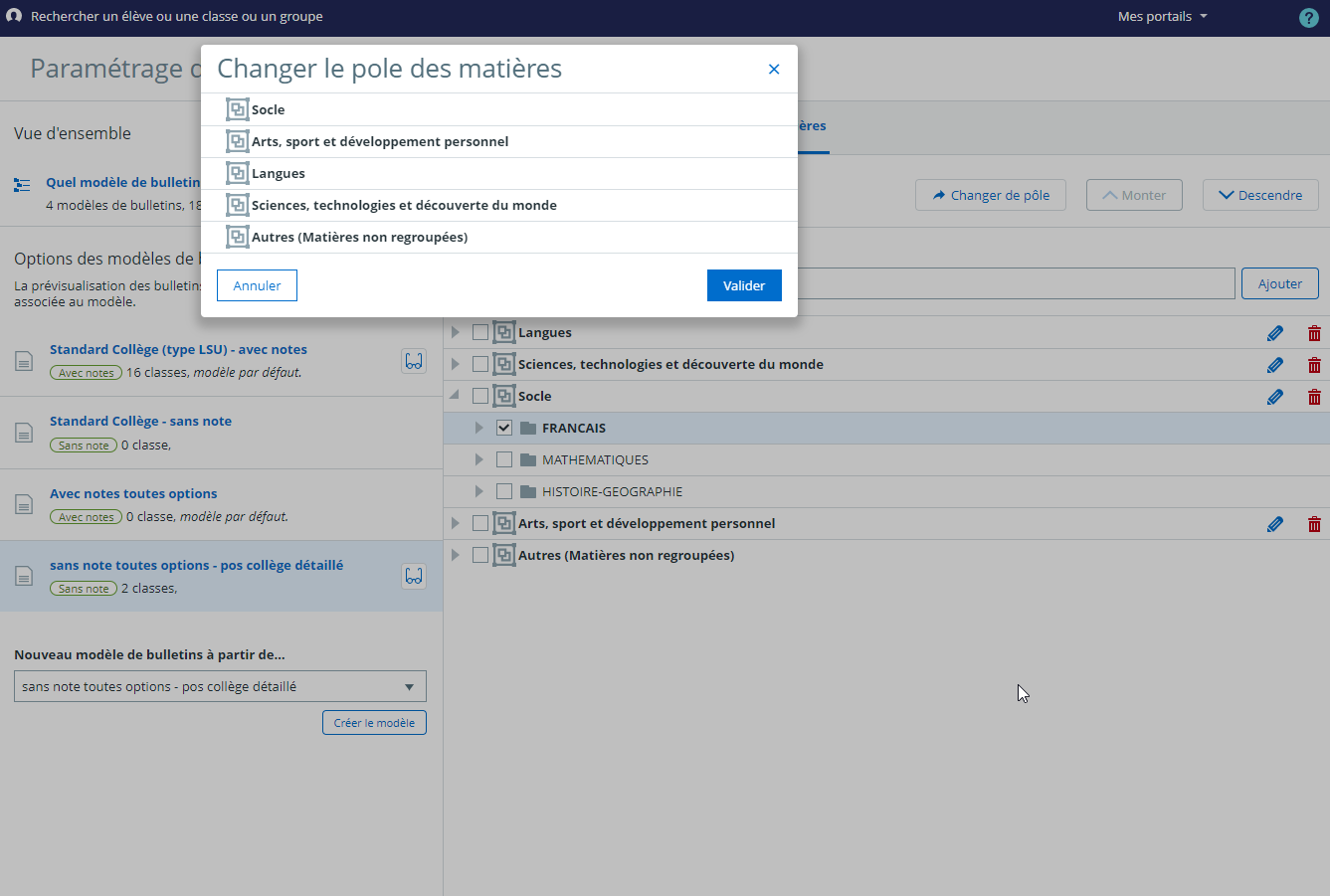Select Autres (Matières non regroupées) in the dialog
The width and height of the screenshot is (1330, 896).
pos(359,237)
